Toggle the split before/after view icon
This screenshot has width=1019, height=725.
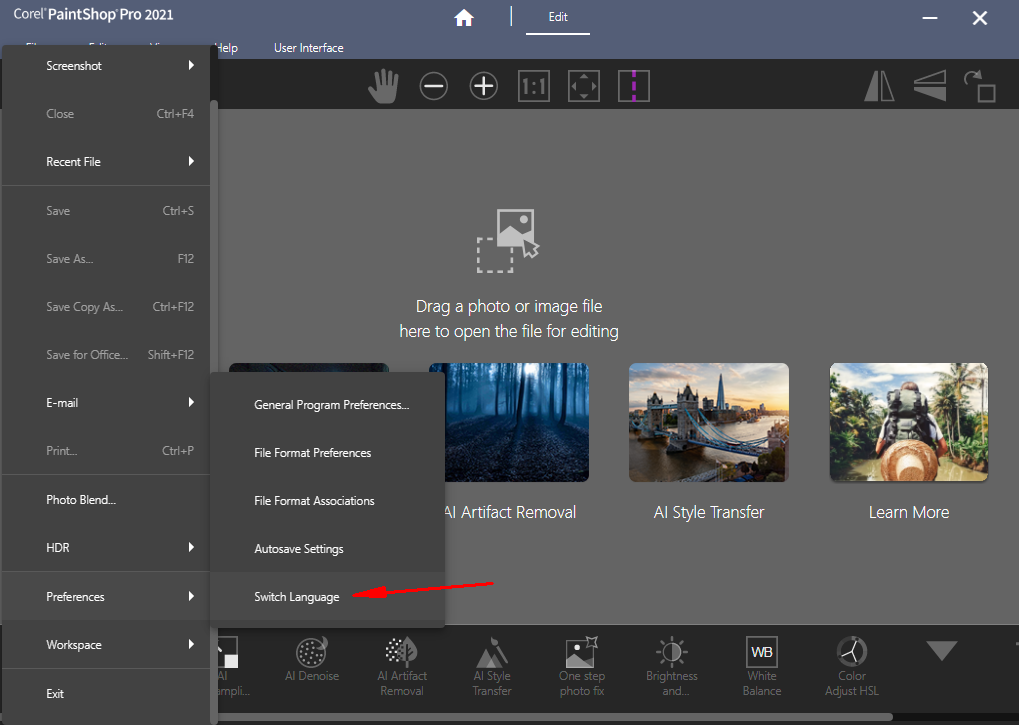[634, 86]
